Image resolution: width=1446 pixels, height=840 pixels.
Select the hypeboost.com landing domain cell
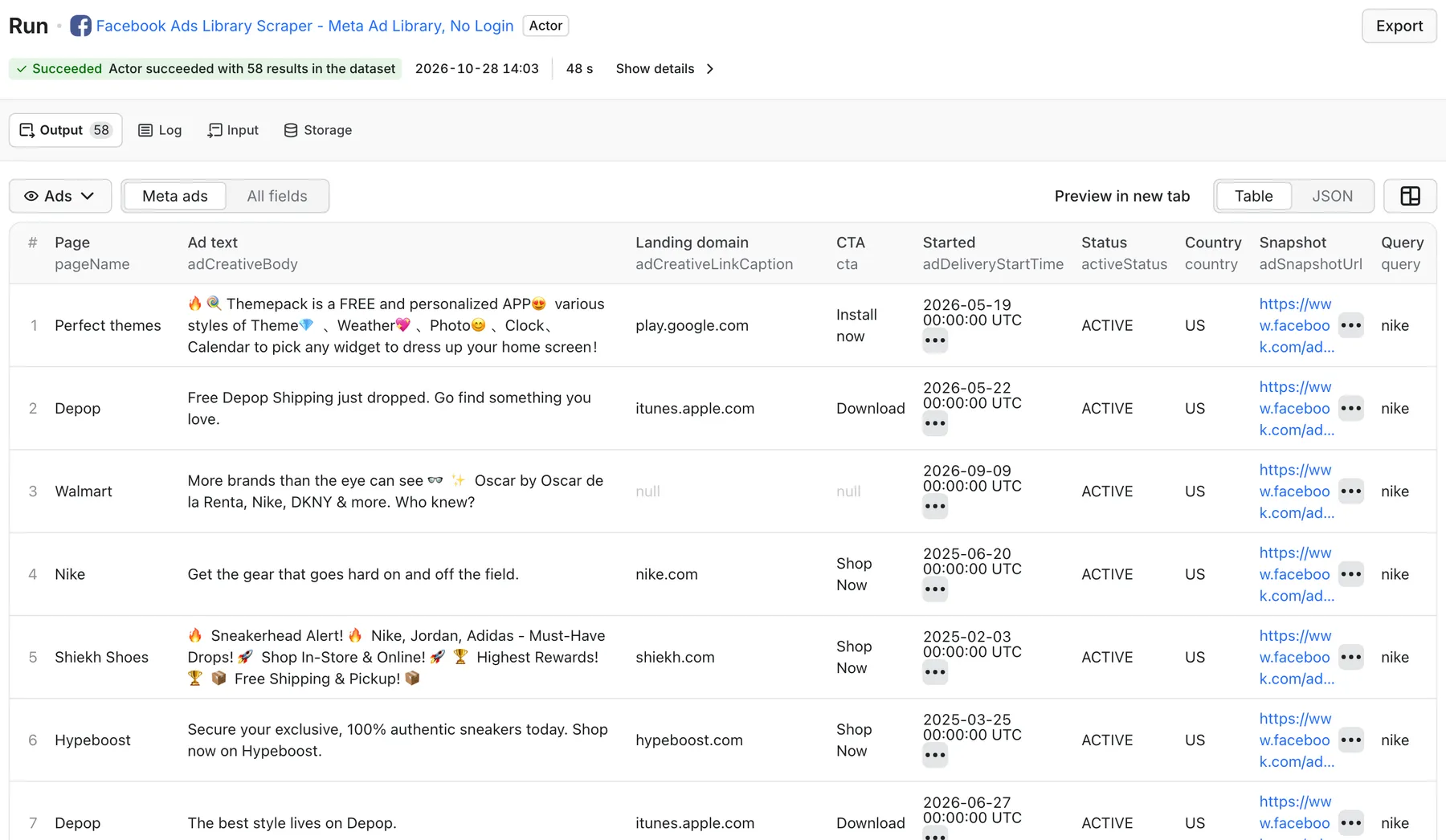(x=689, y=740)
